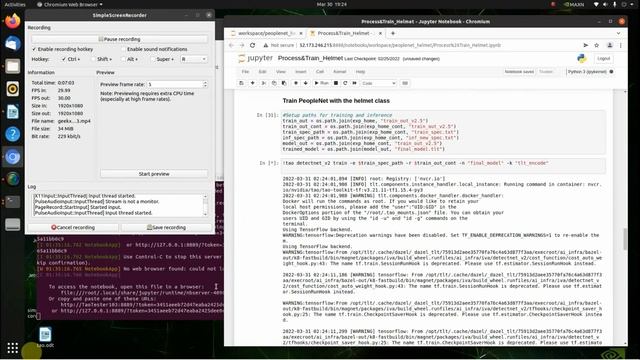Click the Jupyter logo

256,58
